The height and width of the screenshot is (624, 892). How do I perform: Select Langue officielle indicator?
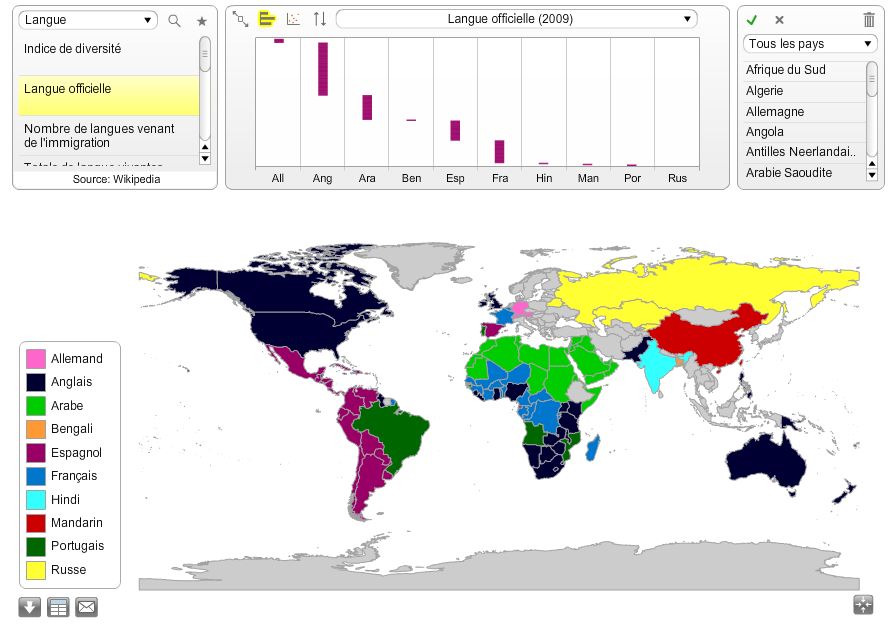tap(109, 96)
